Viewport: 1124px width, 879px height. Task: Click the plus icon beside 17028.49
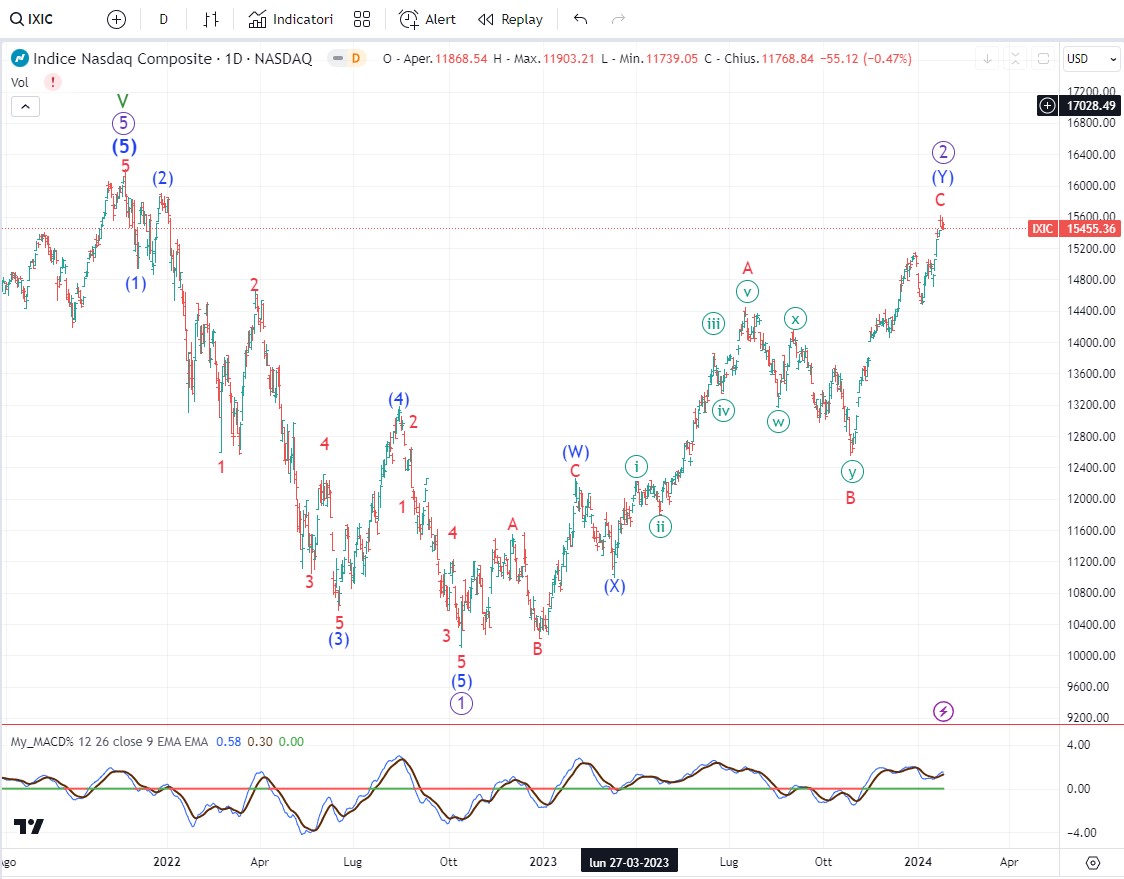click(1047, 106)
